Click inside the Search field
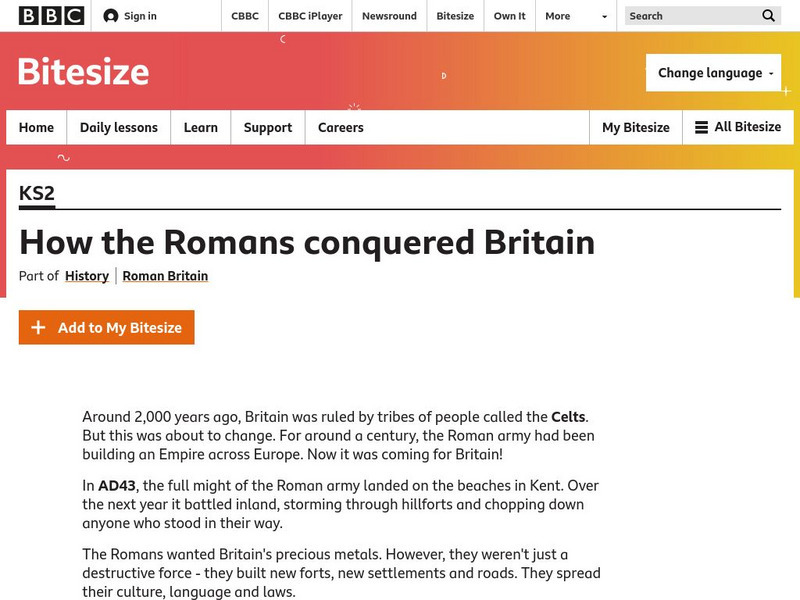Viewport: 800px width, 600px height. click(x=680, y=16)
